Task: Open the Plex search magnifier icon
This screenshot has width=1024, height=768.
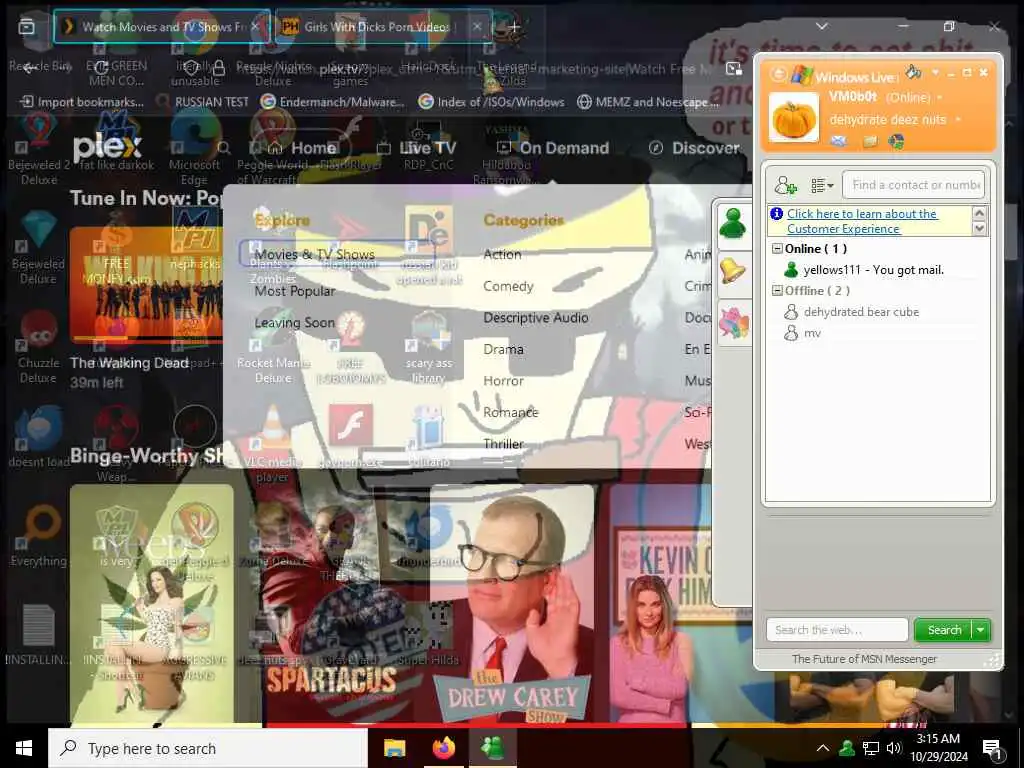Action: click(x=224, y=148)
